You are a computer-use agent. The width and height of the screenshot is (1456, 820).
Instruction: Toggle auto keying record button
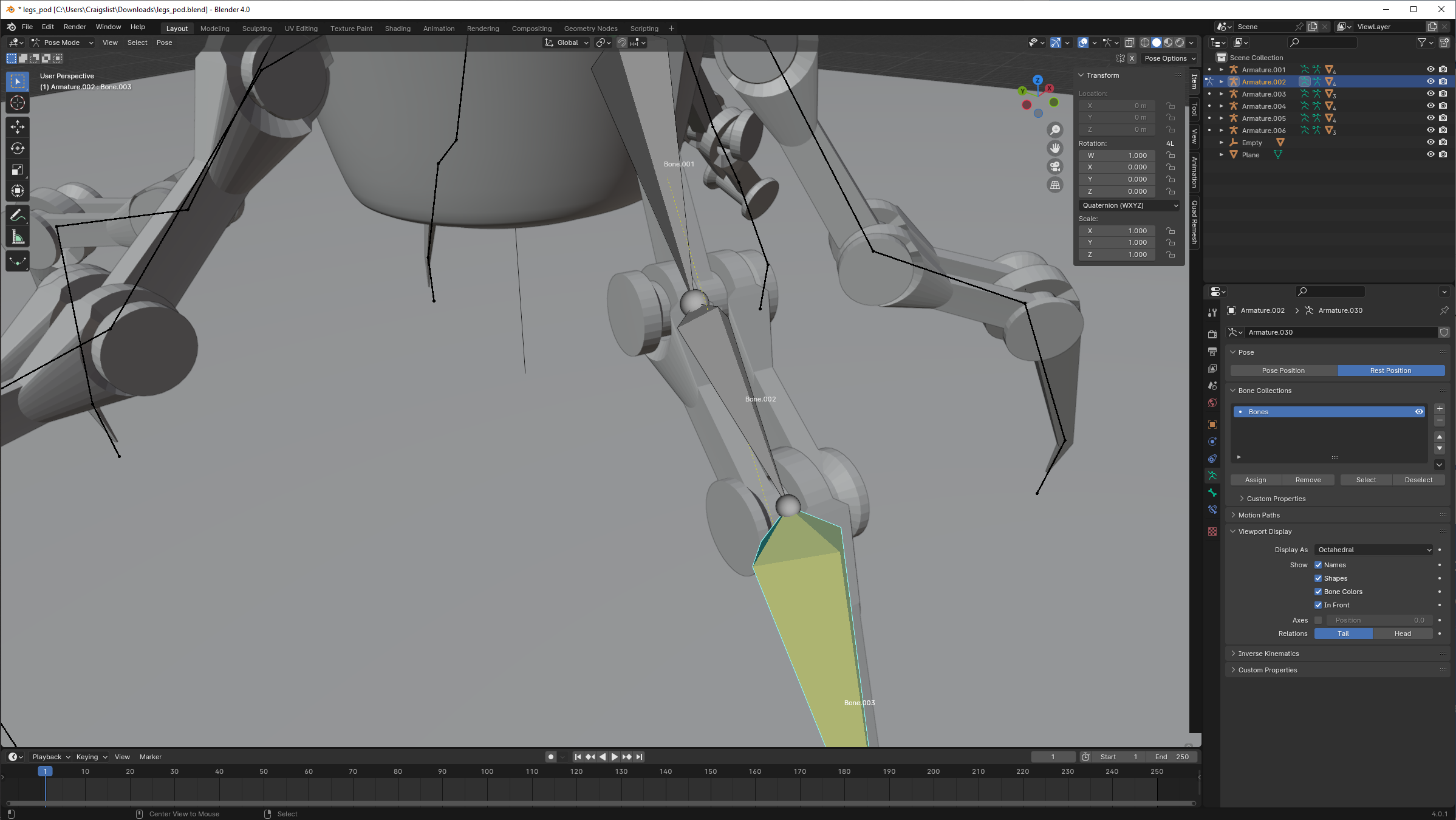click(x=550, y=757)
